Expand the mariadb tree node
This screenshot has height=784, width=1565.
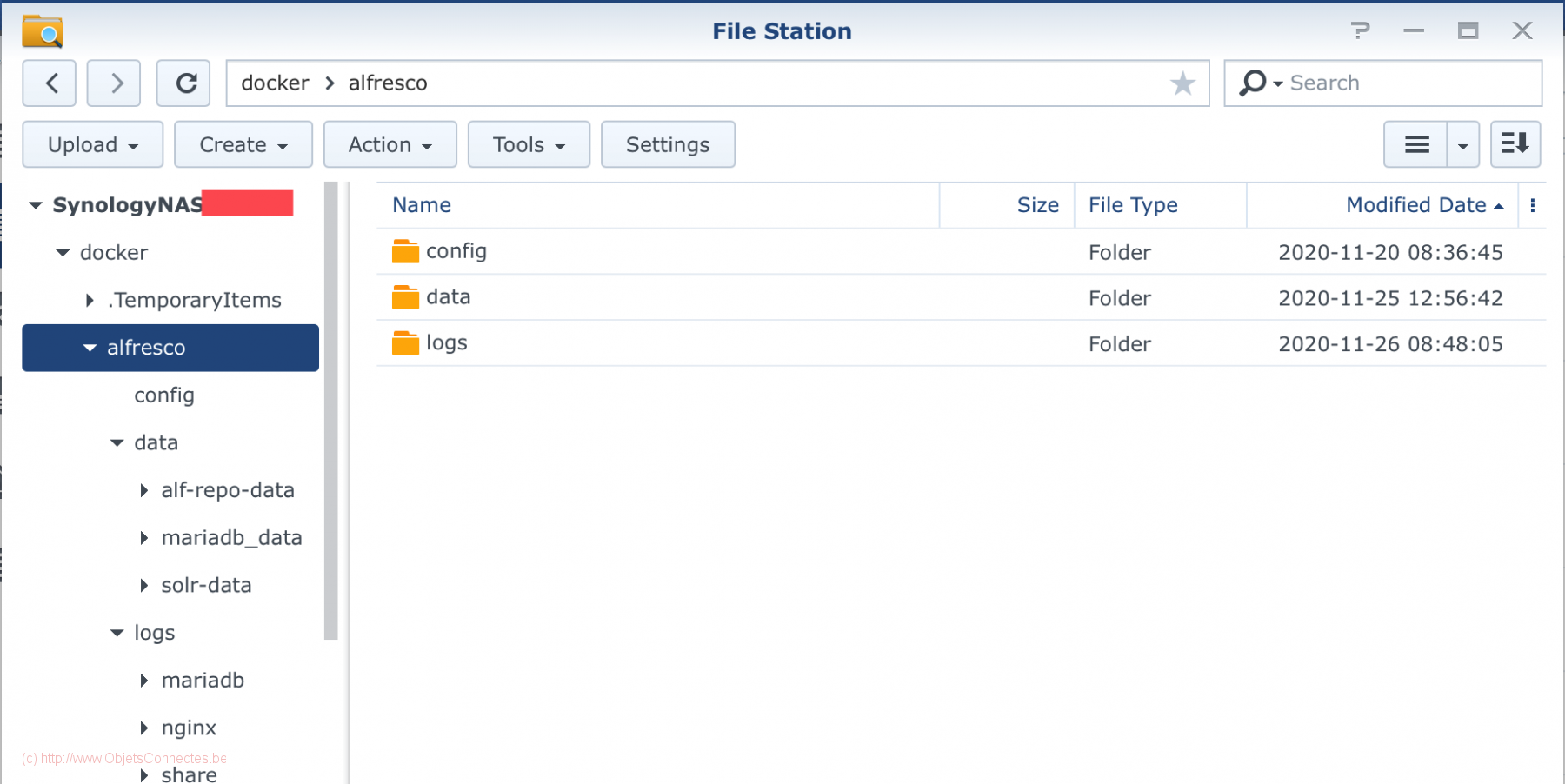[144, 681]
